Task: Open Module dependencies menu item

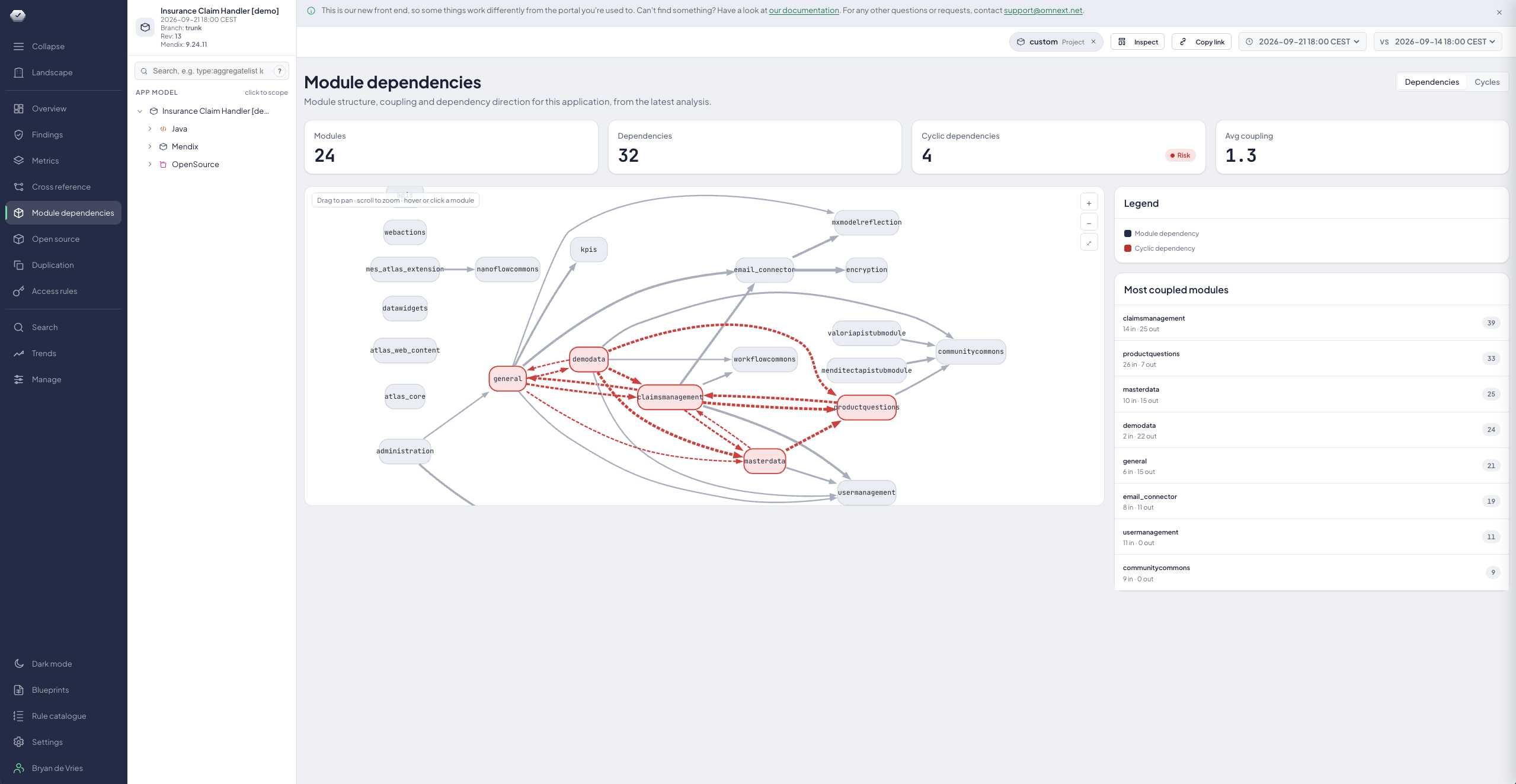Action: [63, 213]
